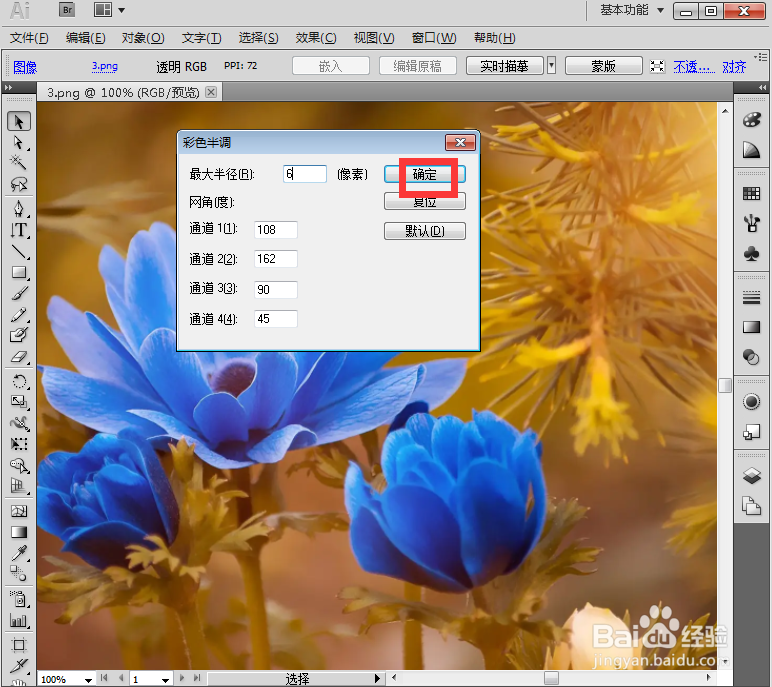Click the 复位 reset button

click(424, 201)
